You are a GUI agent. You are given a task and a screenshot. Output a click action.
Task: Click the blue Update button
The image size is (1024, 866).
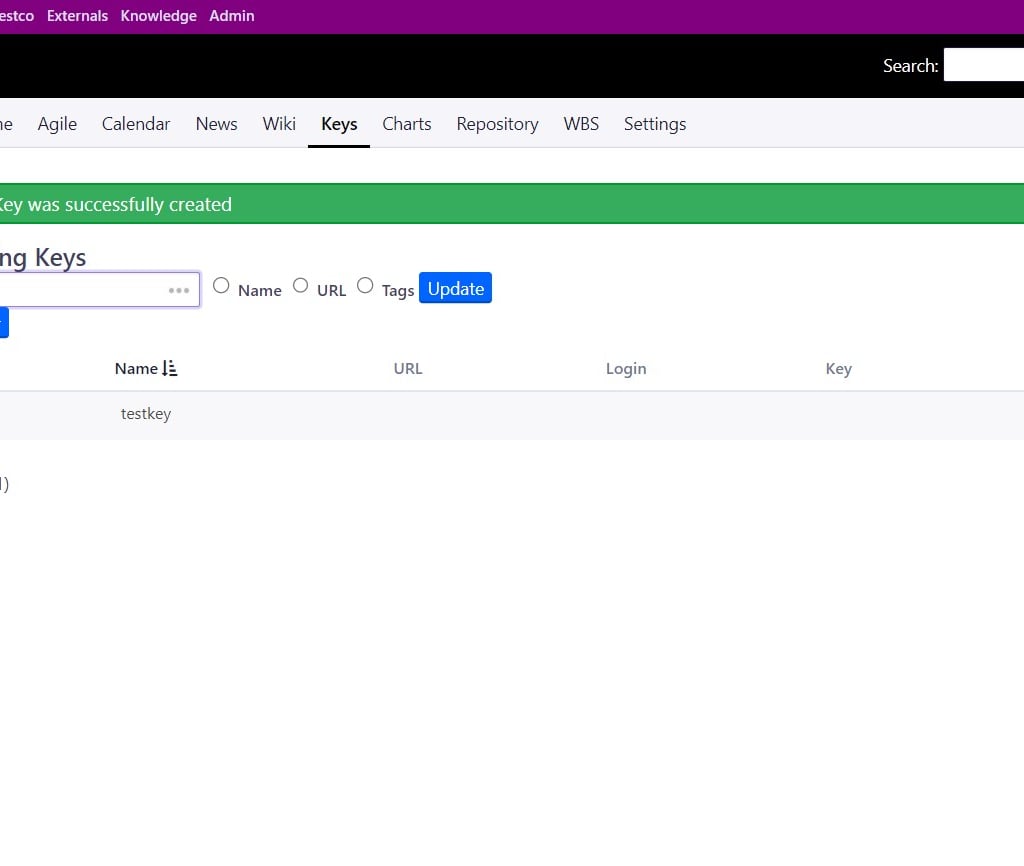(455, 288)
